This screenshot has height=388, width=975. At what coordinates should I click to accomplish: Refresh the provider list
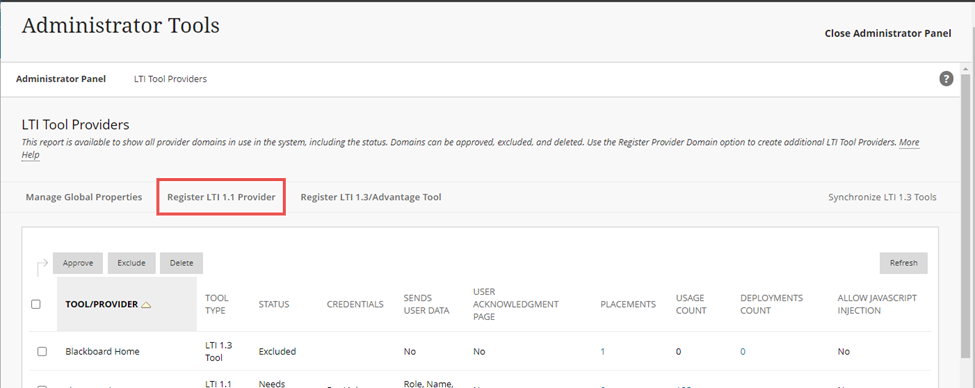coord(903,263)
